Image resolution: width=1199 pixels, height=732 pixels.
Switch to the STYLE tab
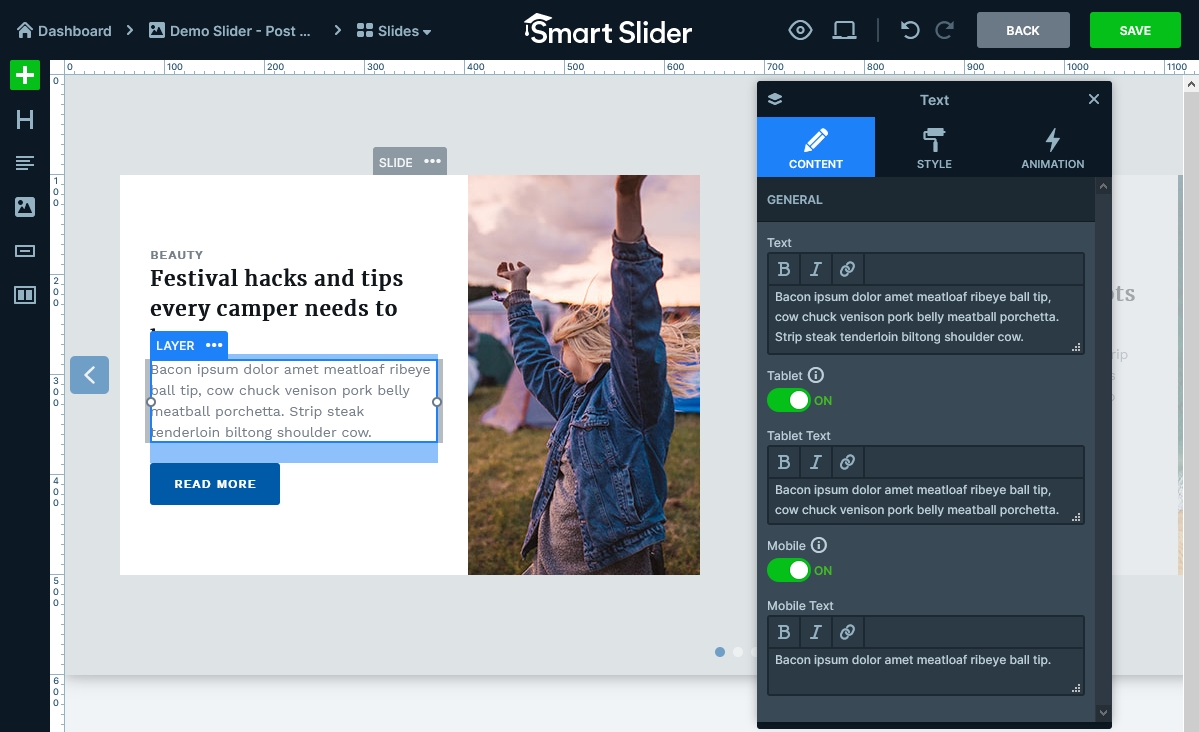tap(934, 147)
